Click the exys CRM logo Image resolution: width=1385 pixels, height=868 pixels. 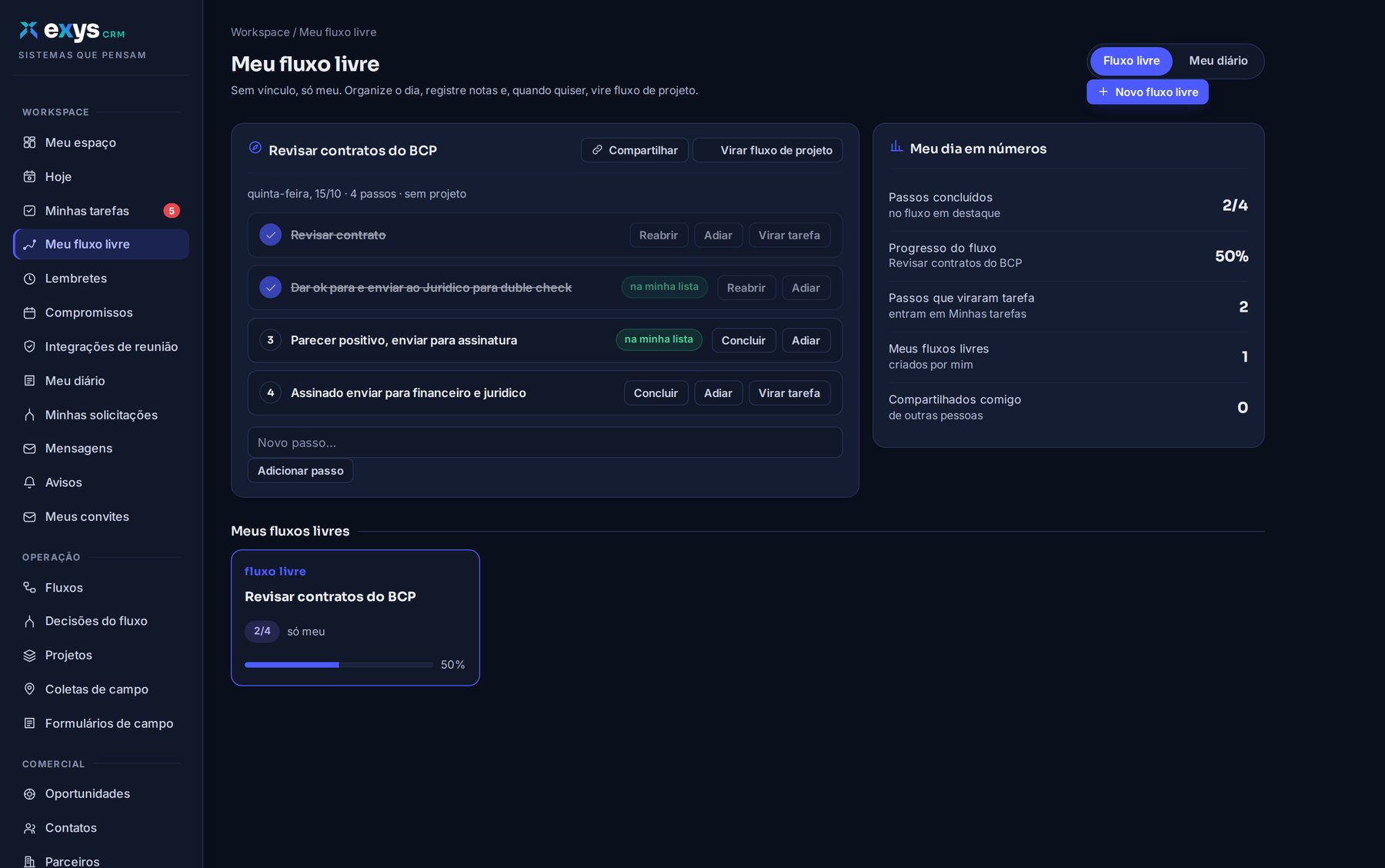(72, 31)
